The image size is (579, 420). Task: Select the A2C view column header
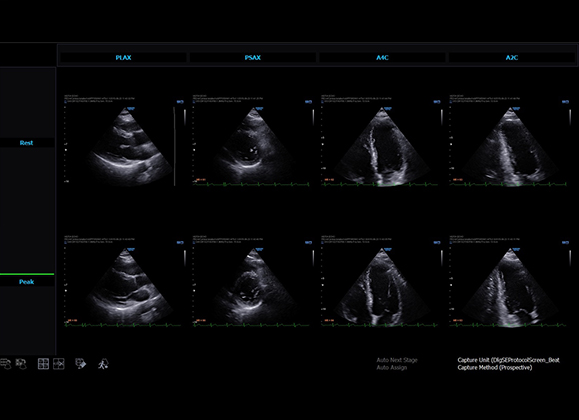pos(512,58)
